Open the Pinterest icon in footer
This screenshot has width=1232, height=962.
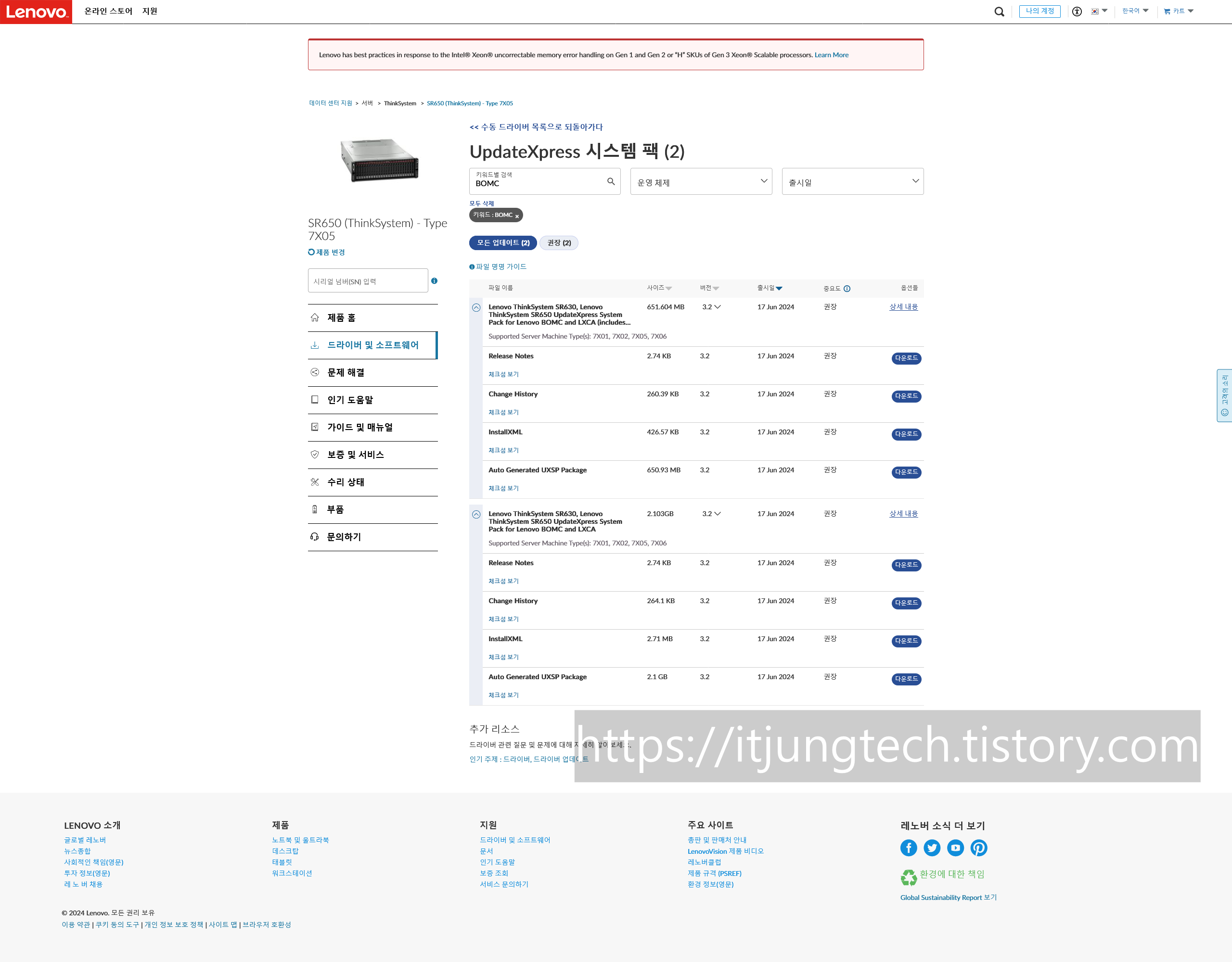tap(979, 848)
